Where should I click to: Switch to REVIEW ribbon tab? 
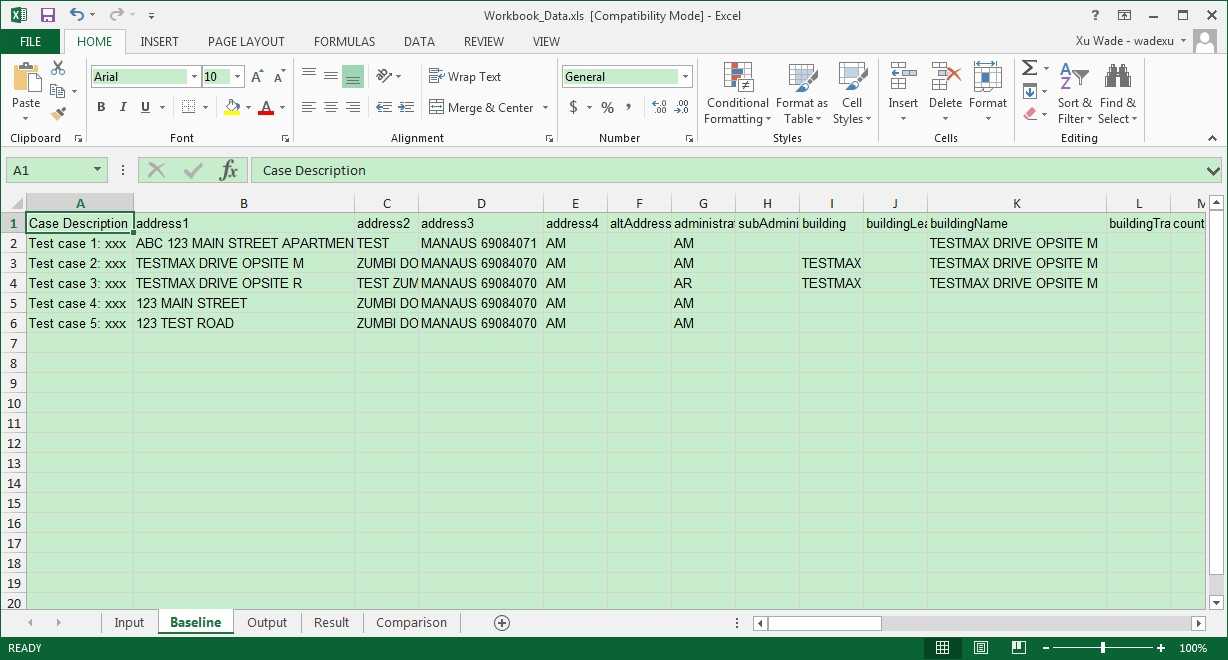pos(484,42)
